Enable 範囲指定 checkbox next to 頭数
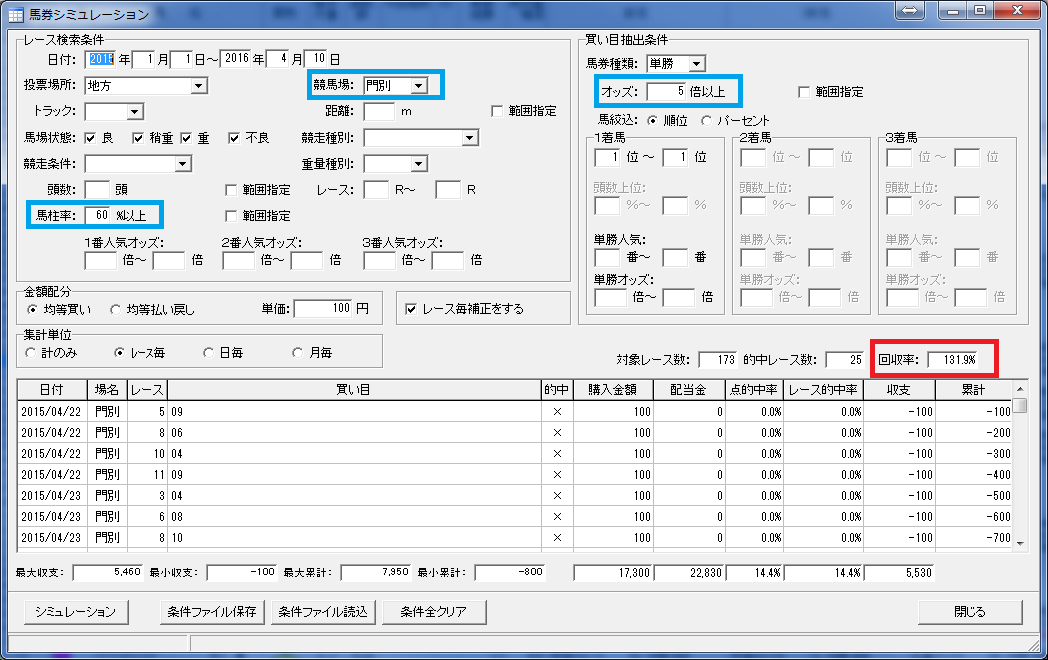Screen dimensions: 1048x660 (x=231, y=191)
